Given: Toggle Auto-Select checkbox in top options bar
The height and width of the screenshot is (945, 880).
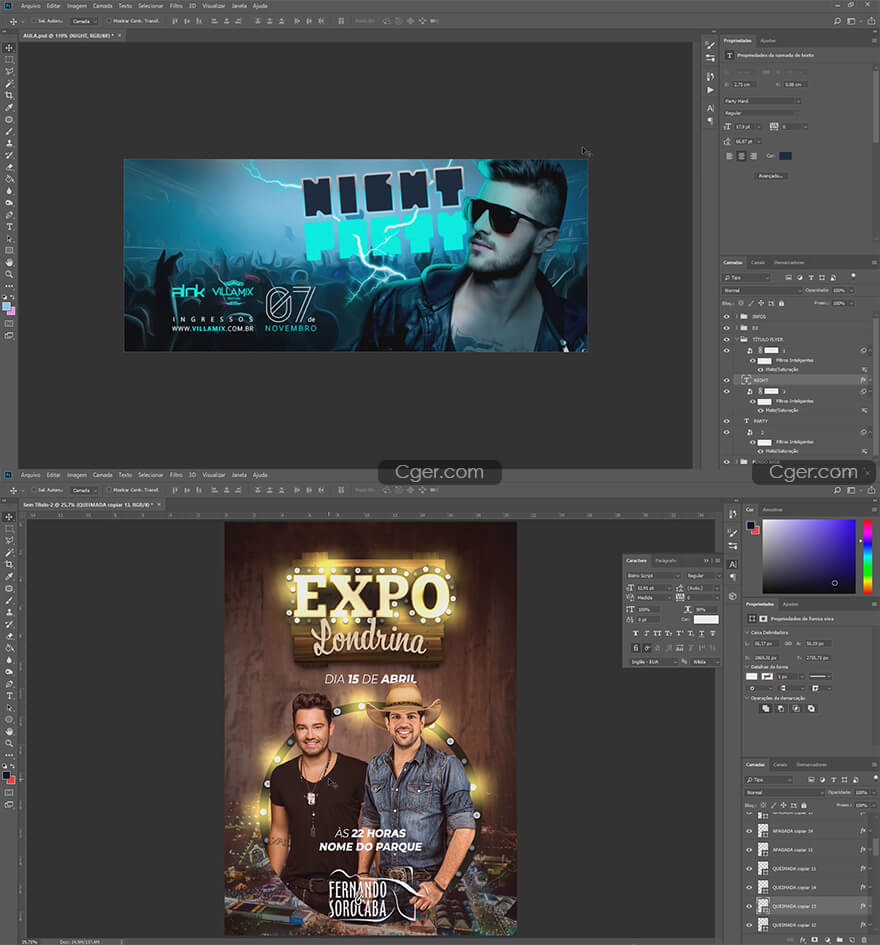Looking at the screenshot, I should point(35,20).
